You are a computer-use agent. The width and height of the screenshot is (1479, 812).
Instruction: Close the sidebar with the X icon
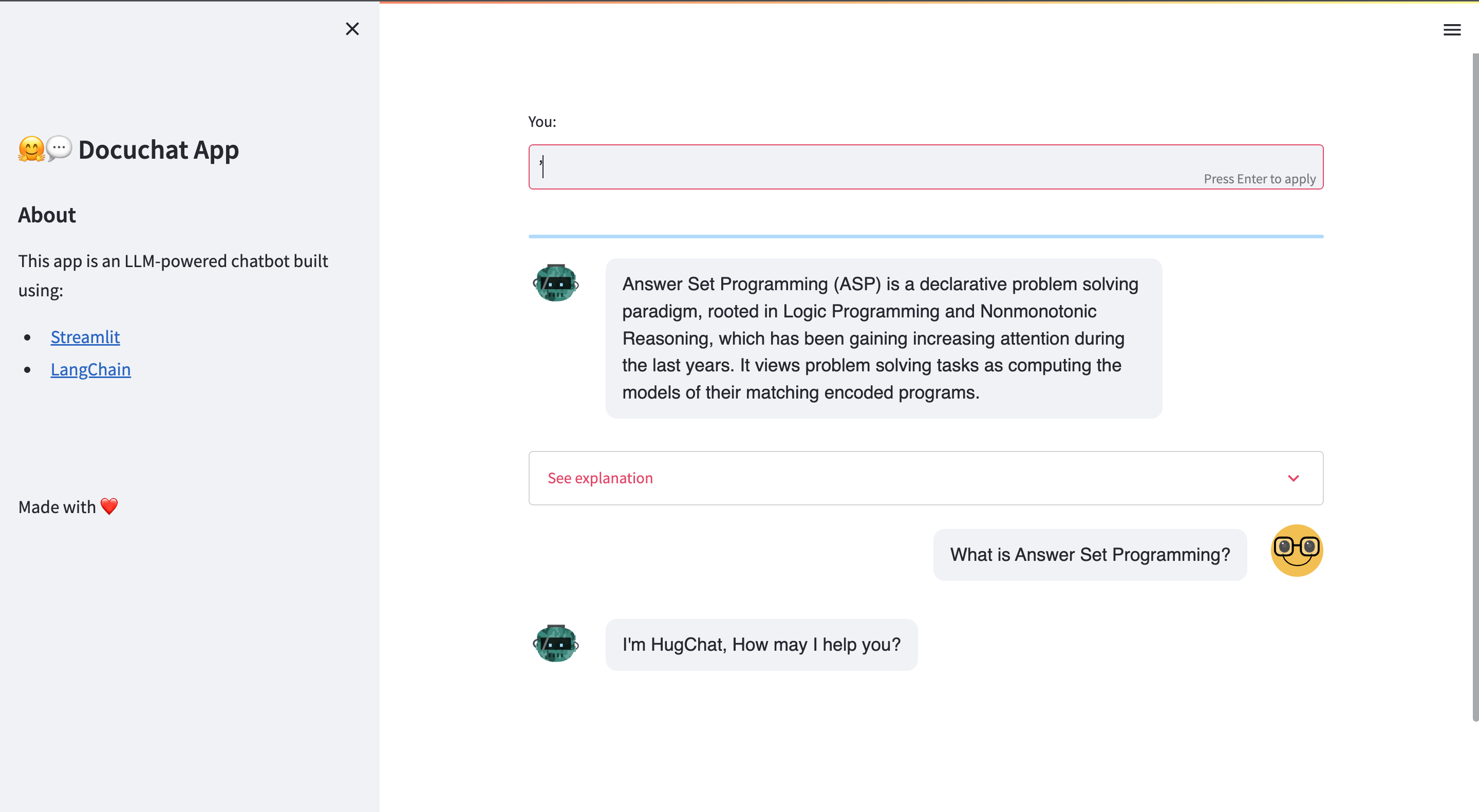pos(352,29)
